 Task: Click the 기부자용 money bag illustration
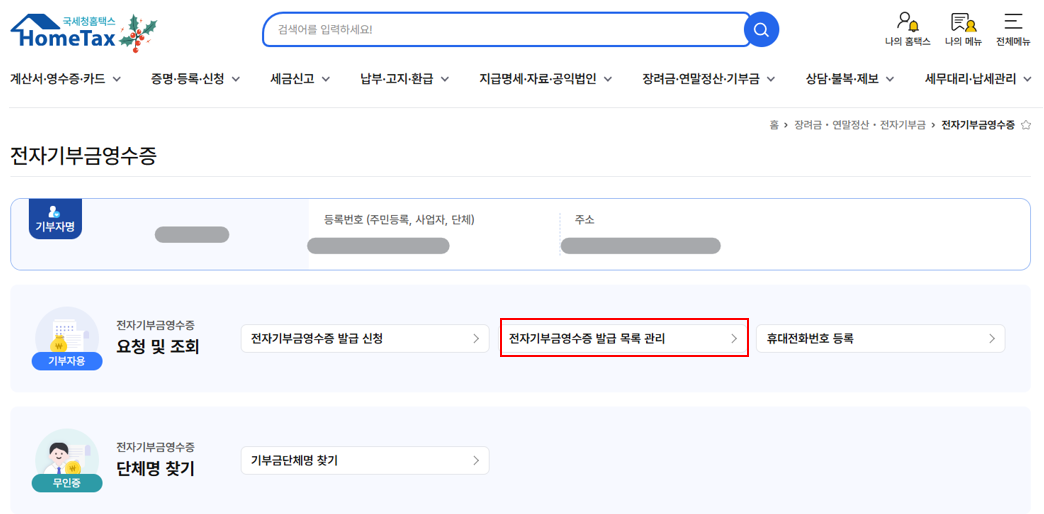pyautogui.click(x=67, y=333)
